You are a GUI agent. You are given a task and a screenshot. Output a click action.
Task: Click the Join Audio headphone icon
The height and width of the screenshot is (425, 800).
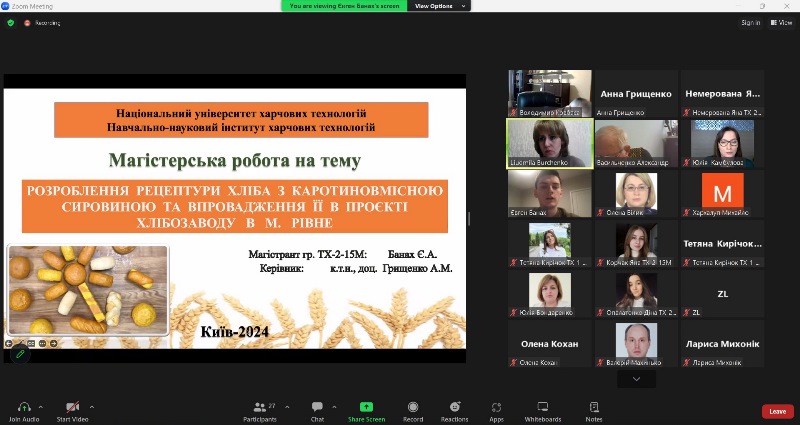coord(24,407)
